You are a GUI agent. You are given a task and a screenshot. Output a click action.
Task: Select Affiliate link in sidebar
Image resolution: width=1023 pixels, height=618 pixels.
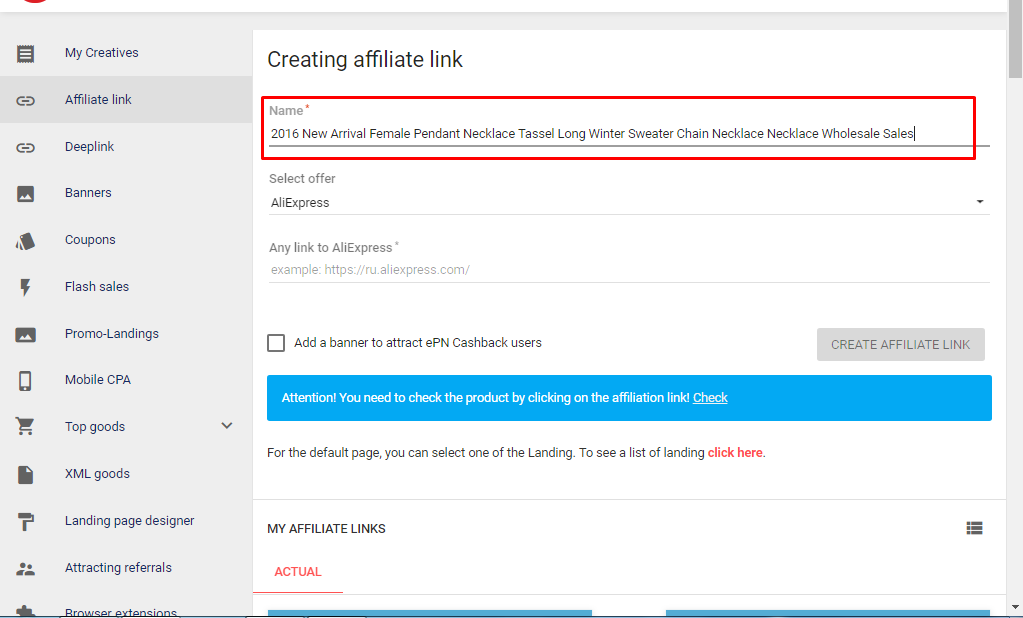(x=126, y=100)
